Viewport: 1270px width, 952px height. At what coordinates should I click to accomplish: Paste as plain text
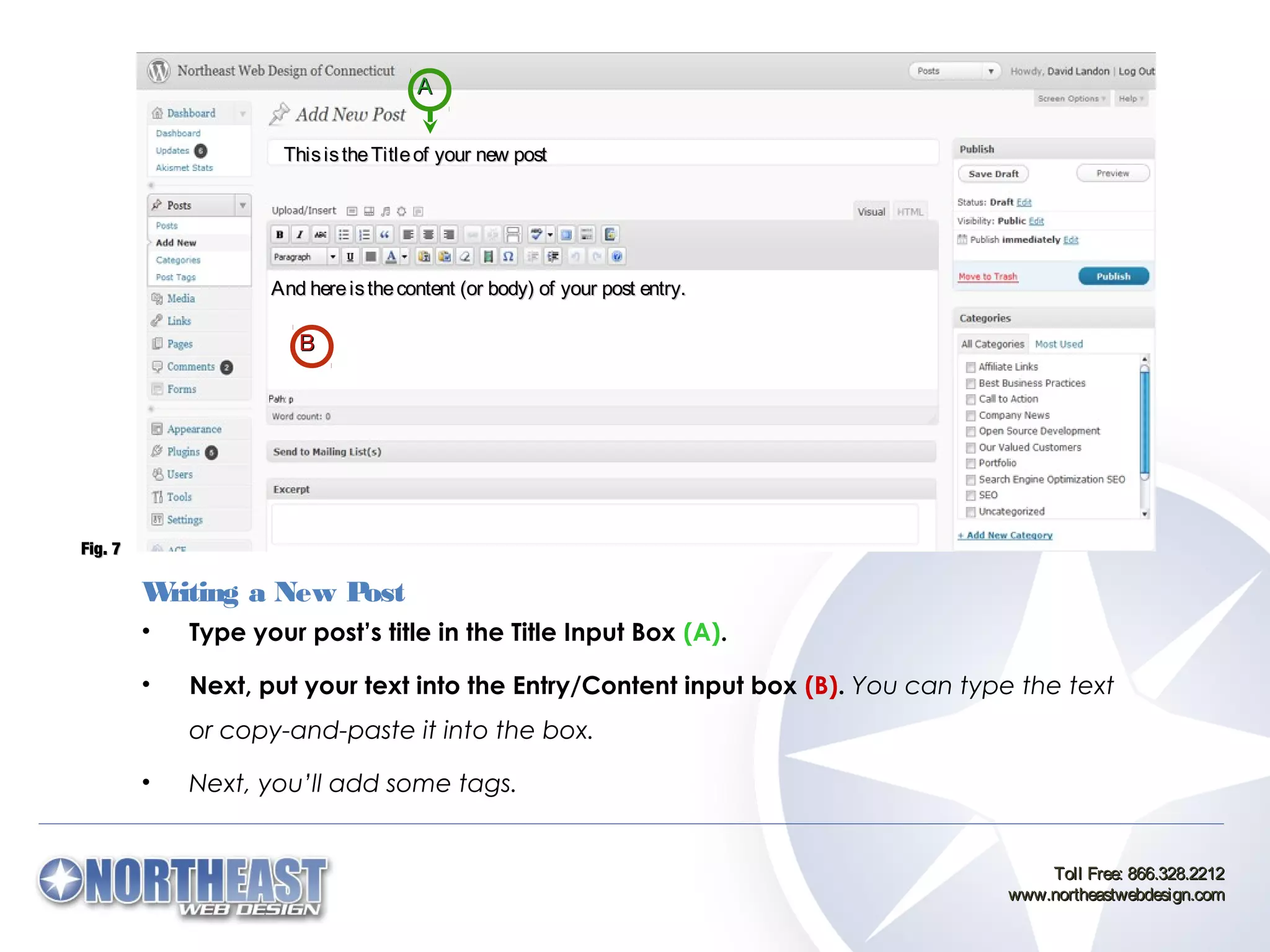point(424,257)
